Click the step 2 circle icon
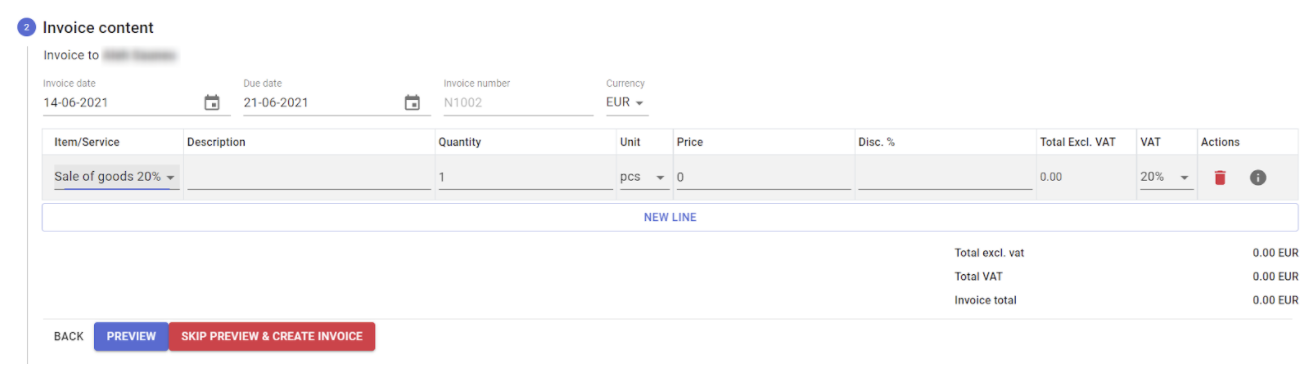Screen dimensions: 1316x368 coord(26,28)
